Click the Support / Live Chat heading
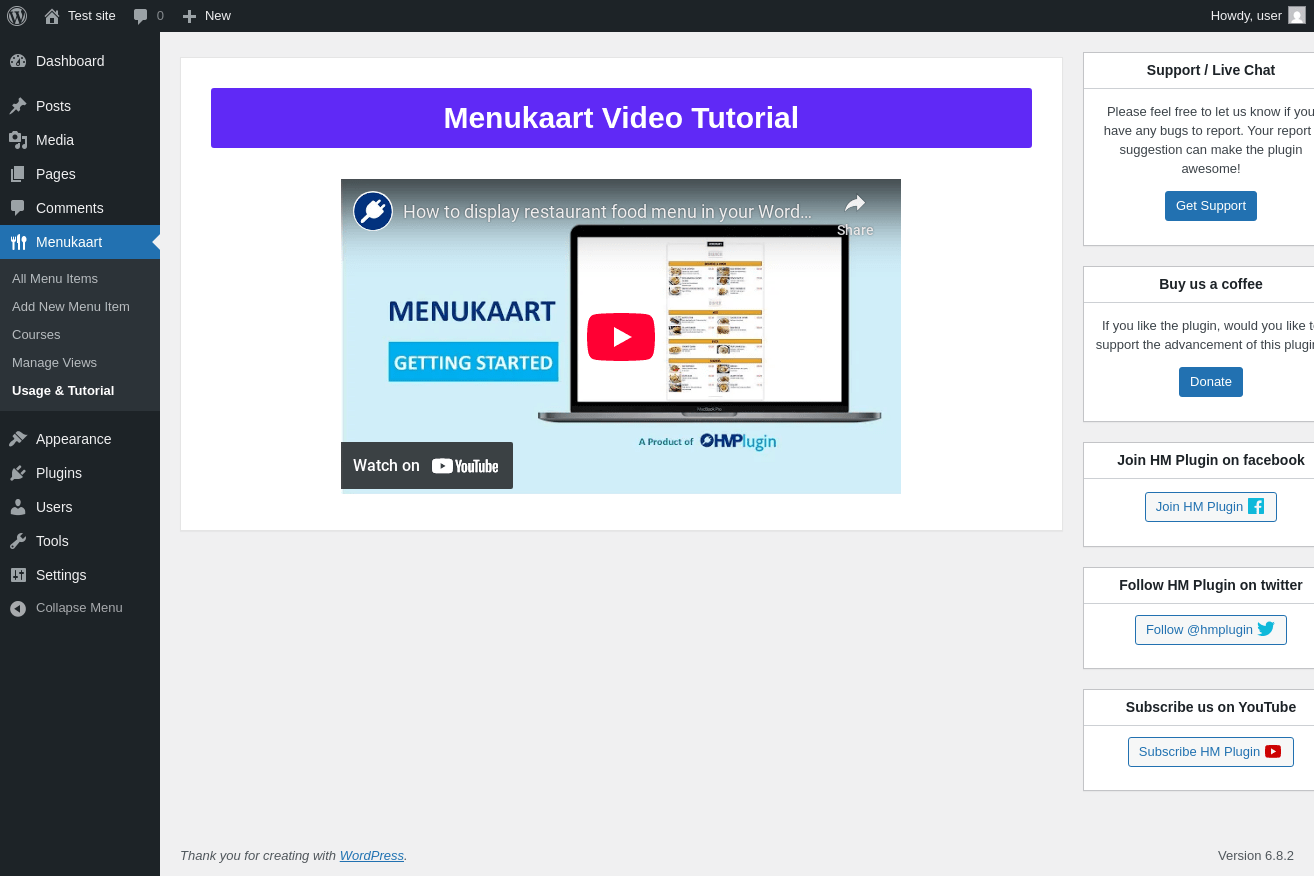1314x876 pixels. pyautogui.click(x=1211, y=70)
